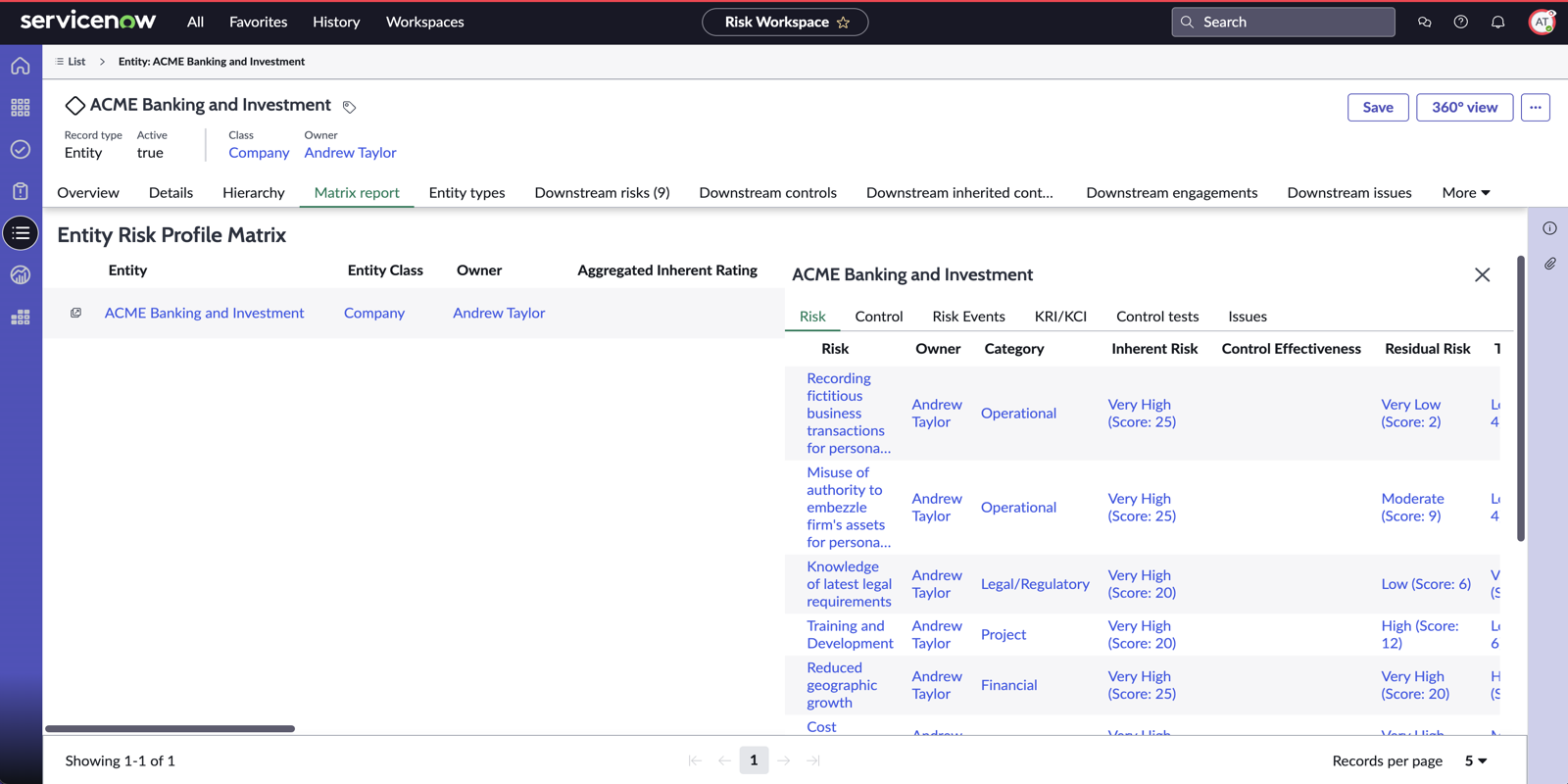Click the ServiceNow logo
Image resolution: width=1568 pixels, height=784 pixels.
coord(88,21)
